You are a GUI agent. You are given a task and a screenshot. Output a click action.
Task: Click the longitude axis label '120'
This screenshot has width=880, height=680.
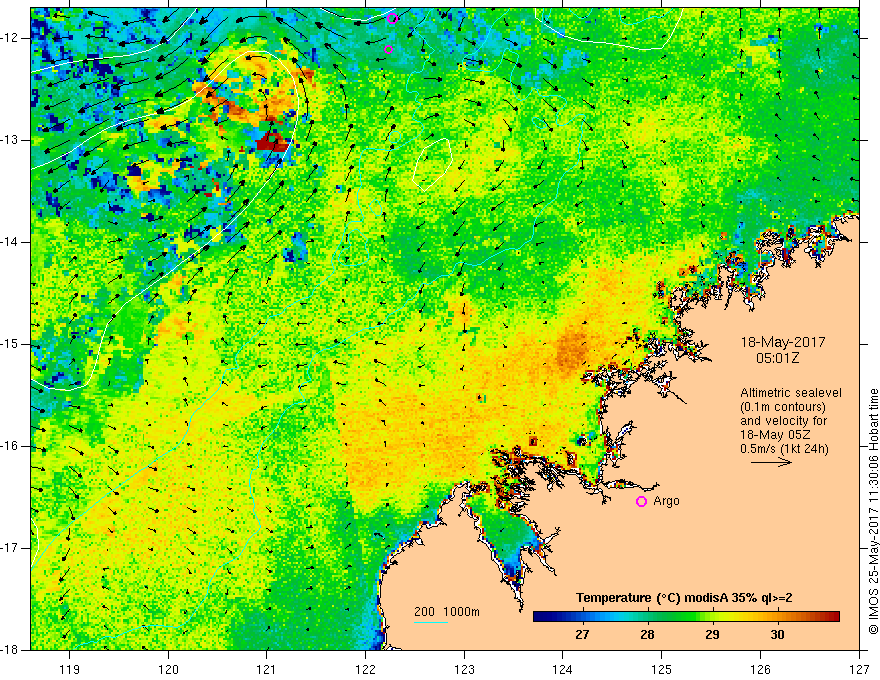pos(168,670)
